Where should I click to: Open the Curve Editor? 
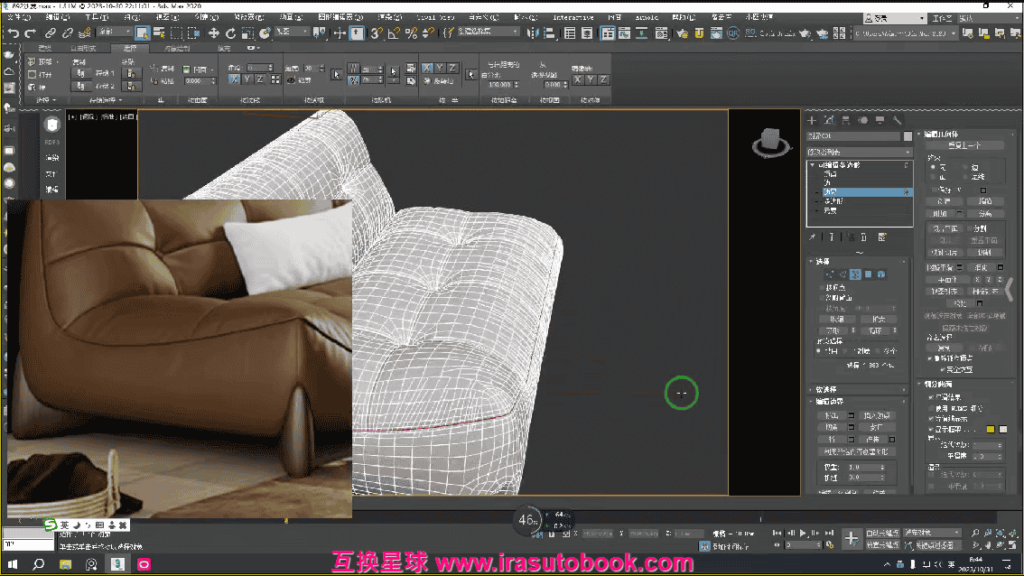625,33
